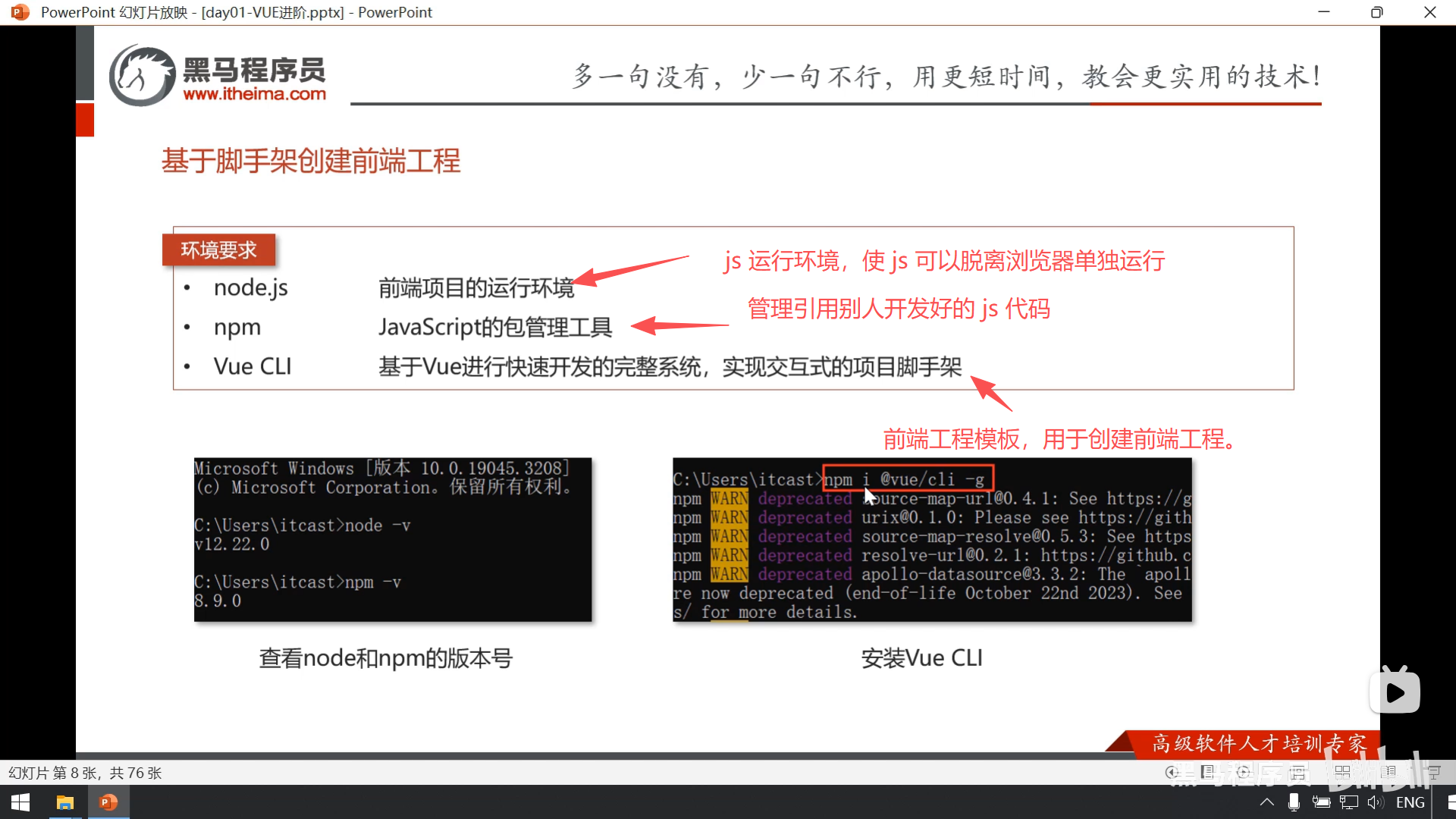Screen dimensions: 1456x819
Task: Go to previous slide using status bar arrow
Action: pos(1172,772)
